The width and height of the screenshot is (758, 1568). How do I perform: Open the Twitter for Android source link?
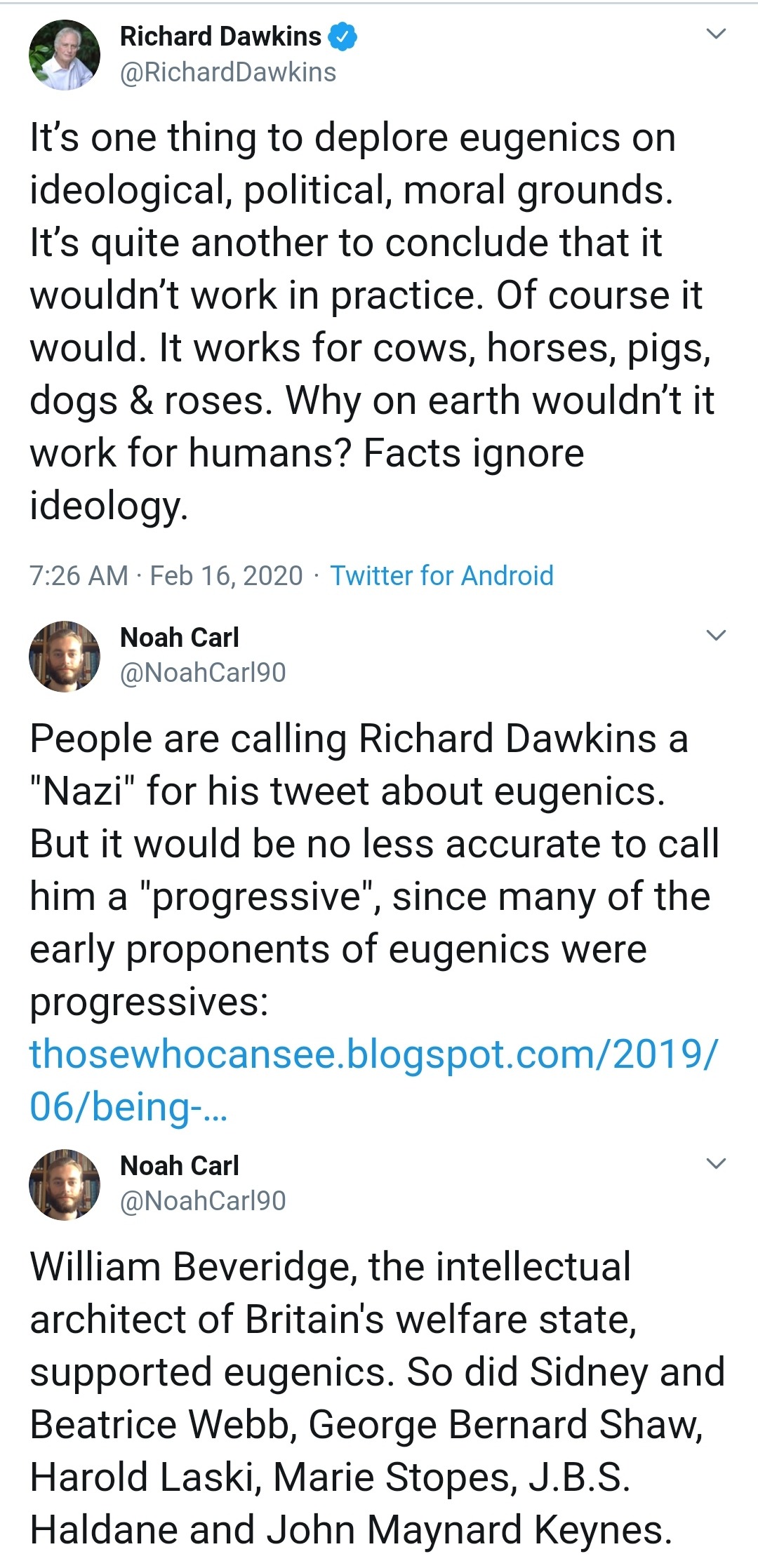click(441, 575)
